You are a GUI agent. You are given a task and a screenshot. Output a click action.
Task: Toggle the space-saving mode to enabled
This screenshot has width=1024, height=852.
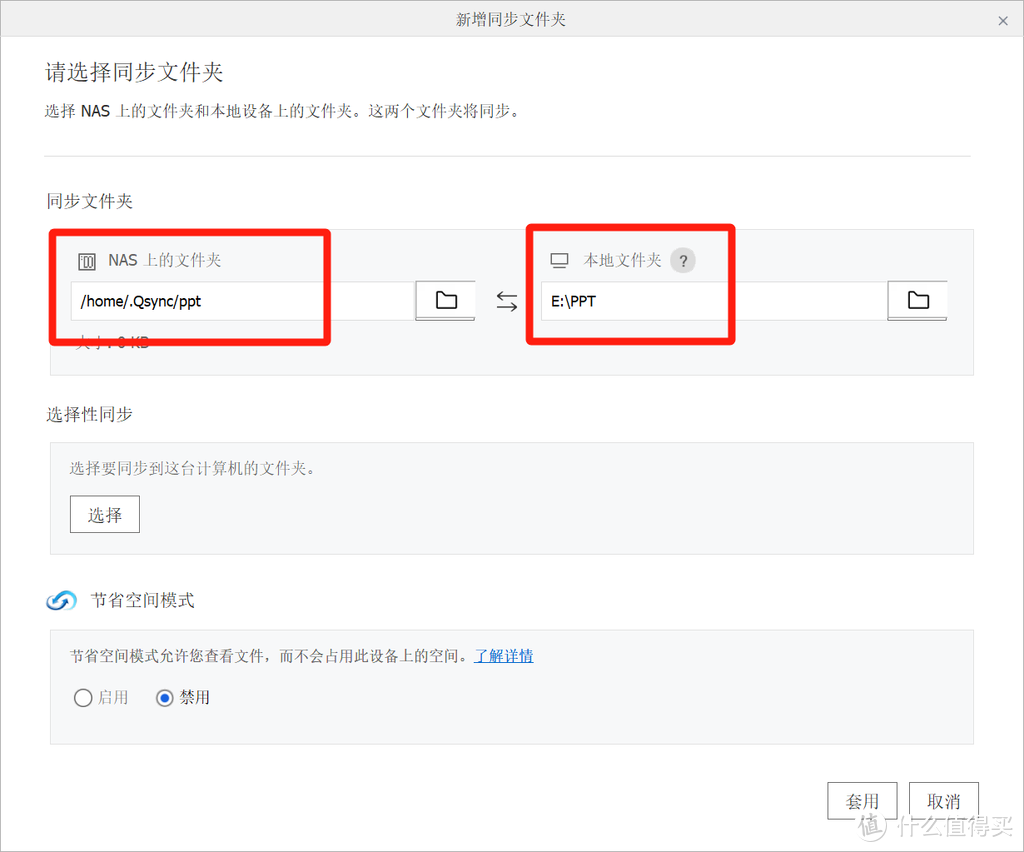[x=83, y=697]
